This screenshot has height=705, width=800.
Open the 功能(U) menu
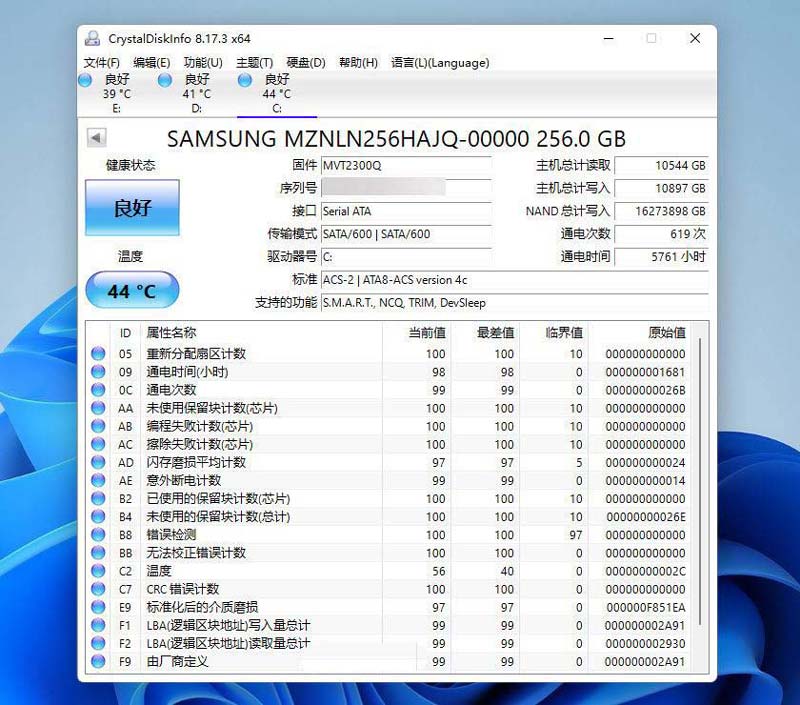tap(203, 62)
